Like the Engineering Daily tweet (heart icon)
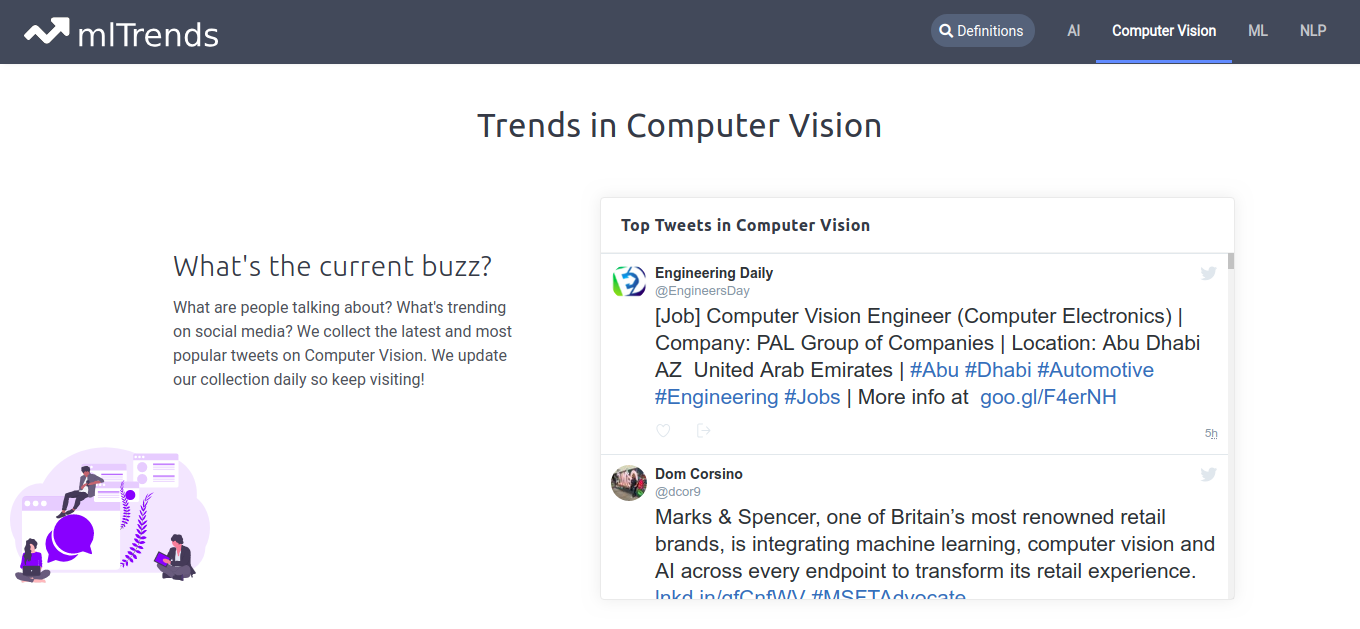The height and width of the screenshot is (629, 1360). click(663, 431)
